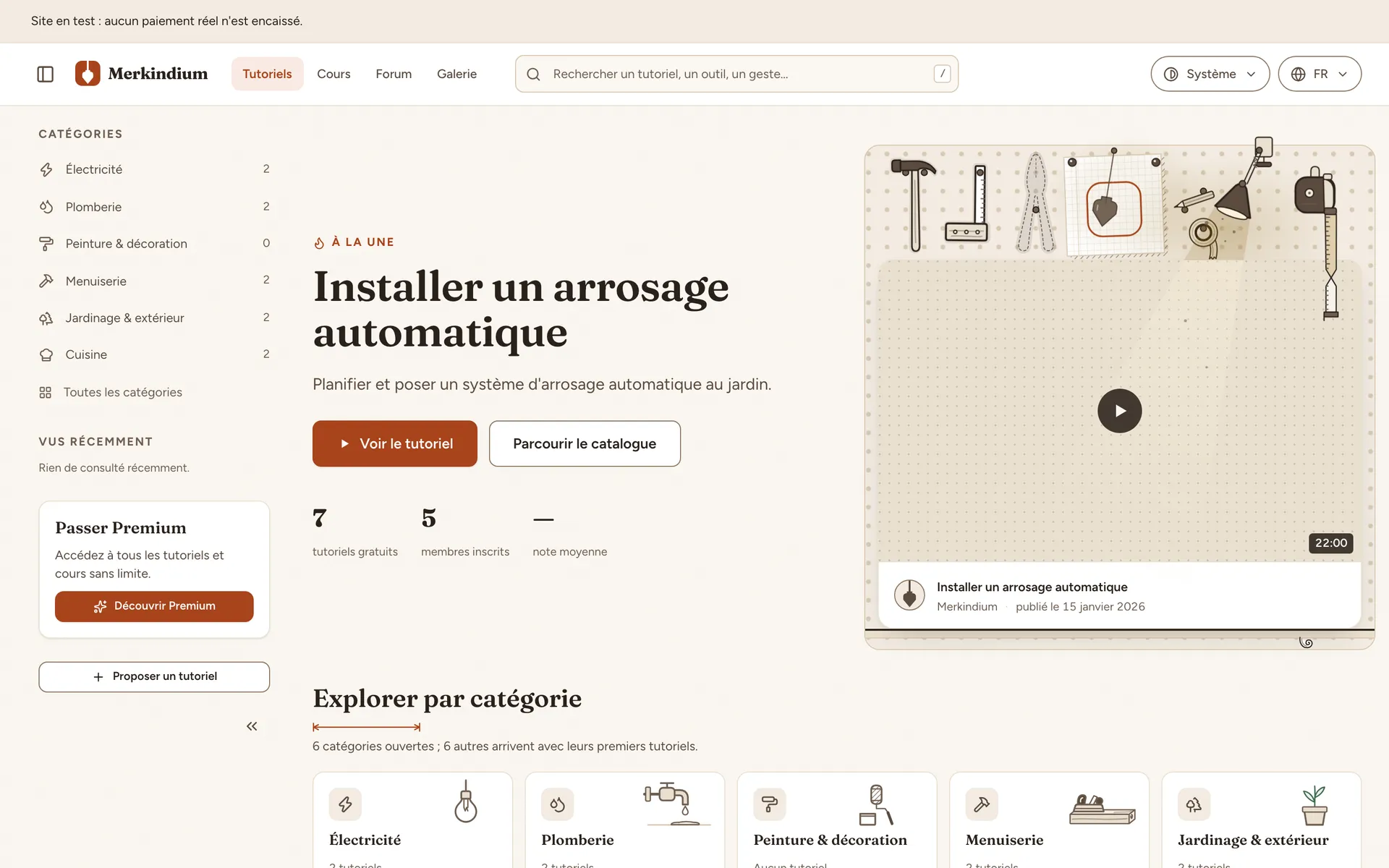Click the tree icon beside Jardinage & extérieur
The image size is (1389, 868).
point(46,318)
